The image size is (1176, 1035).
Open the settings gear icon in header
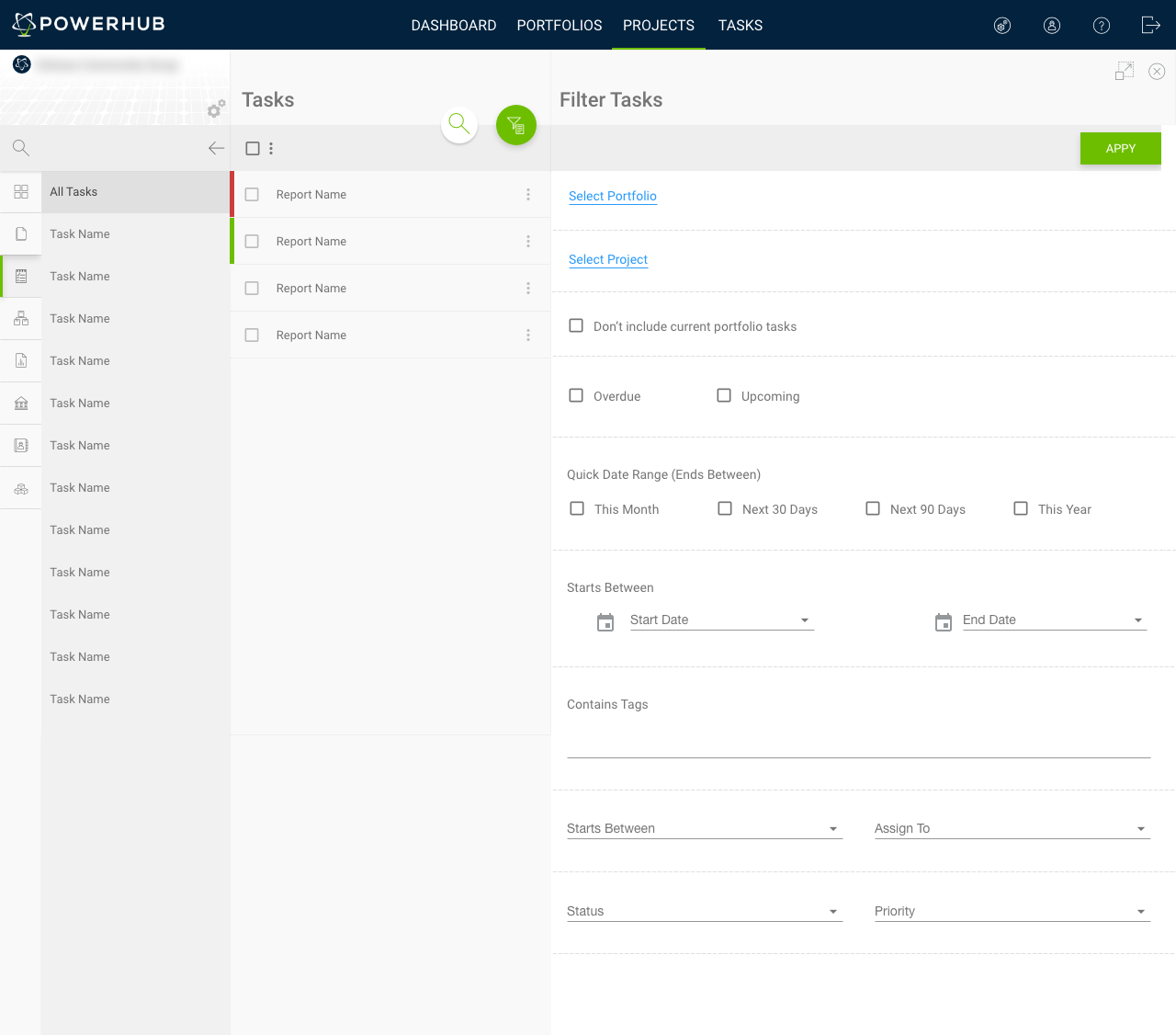click(1002, 26)
